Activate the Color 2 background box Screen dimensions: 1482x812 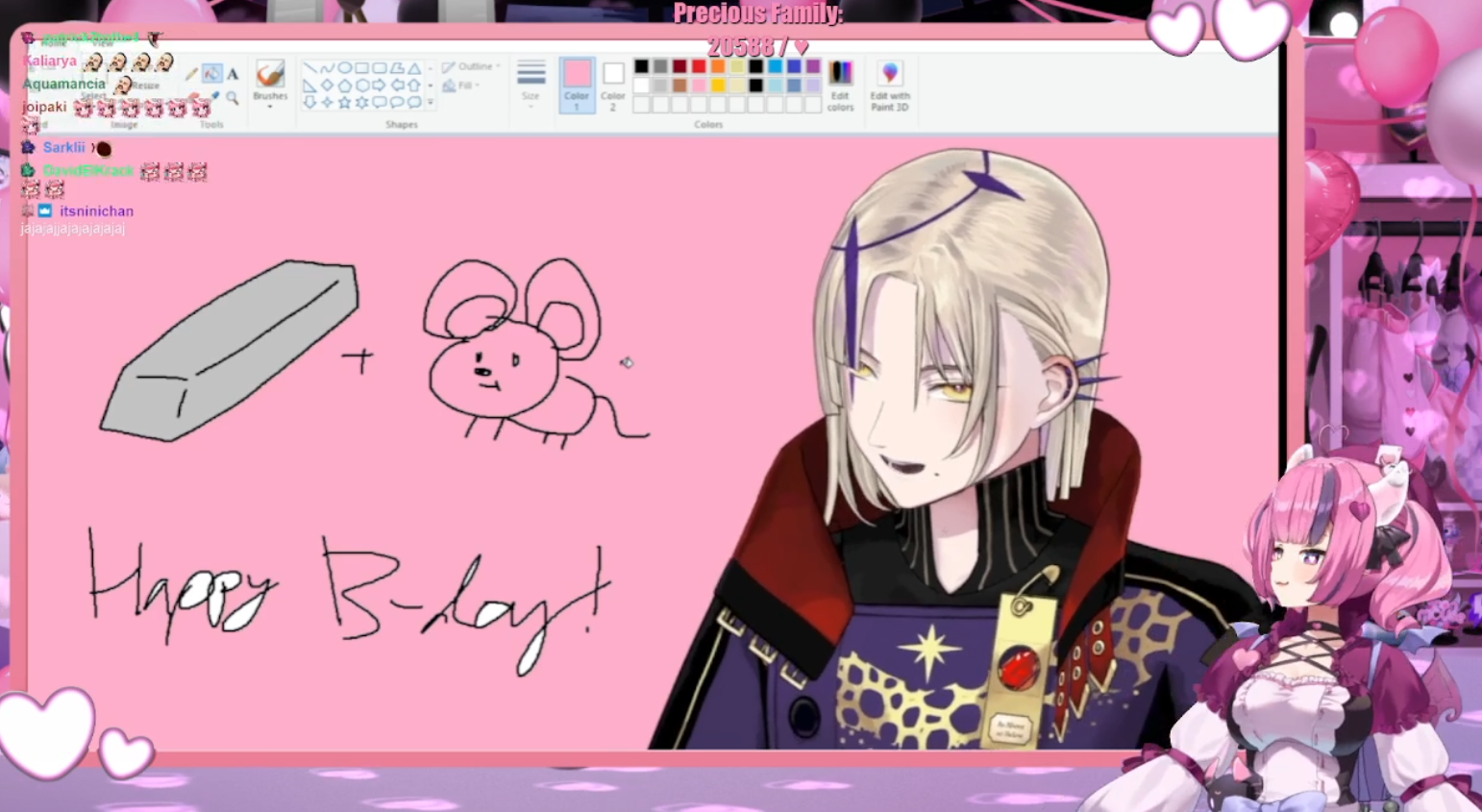[613, 86]
